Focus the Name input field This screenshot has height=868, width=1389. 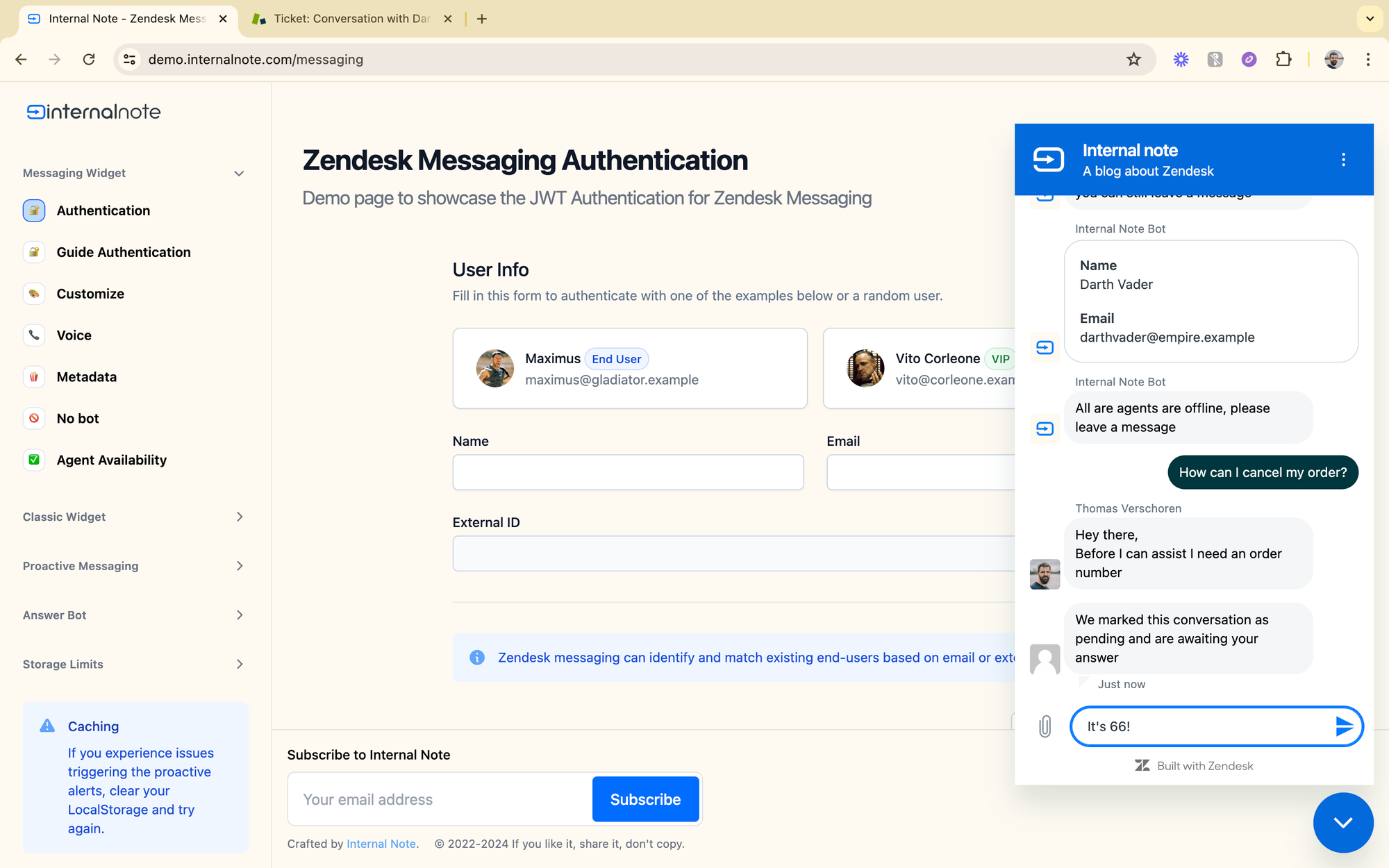coord(628,473)
